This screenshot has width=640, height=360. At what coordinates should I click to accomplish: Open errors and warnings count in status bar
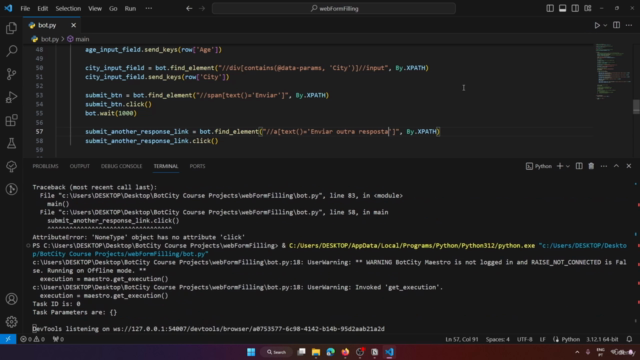(x=33, y=339)
